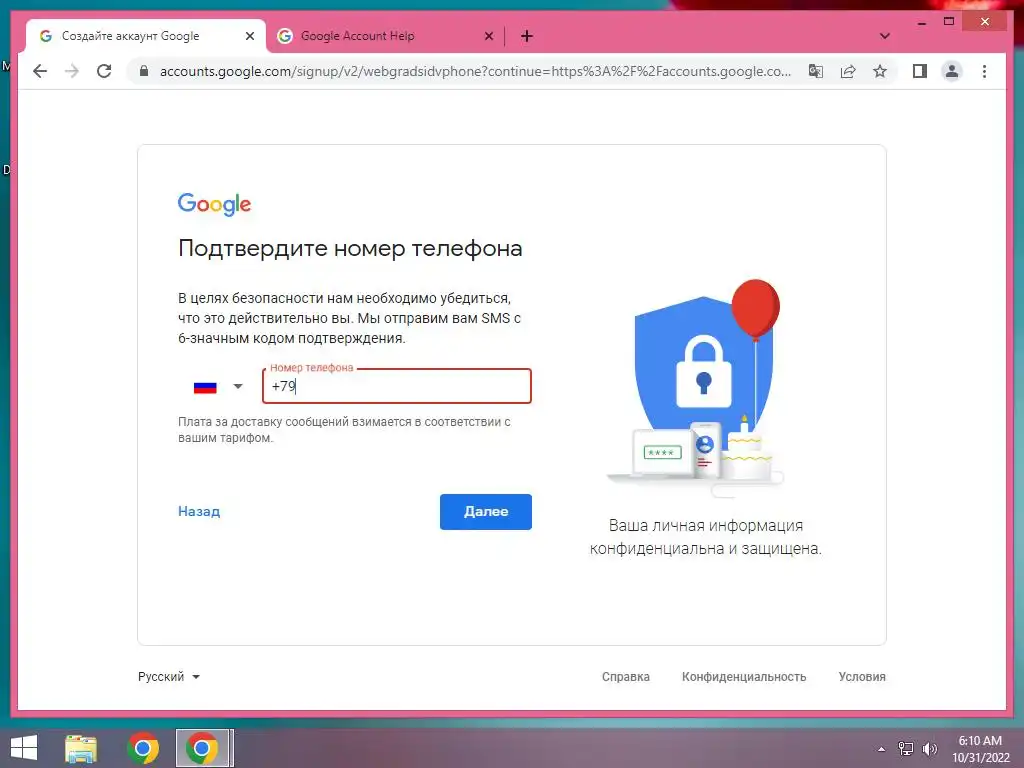The width and height of the screenshot is (1024, 768).
Task: Open a new tab with the plus button
Action: (527, 36)
